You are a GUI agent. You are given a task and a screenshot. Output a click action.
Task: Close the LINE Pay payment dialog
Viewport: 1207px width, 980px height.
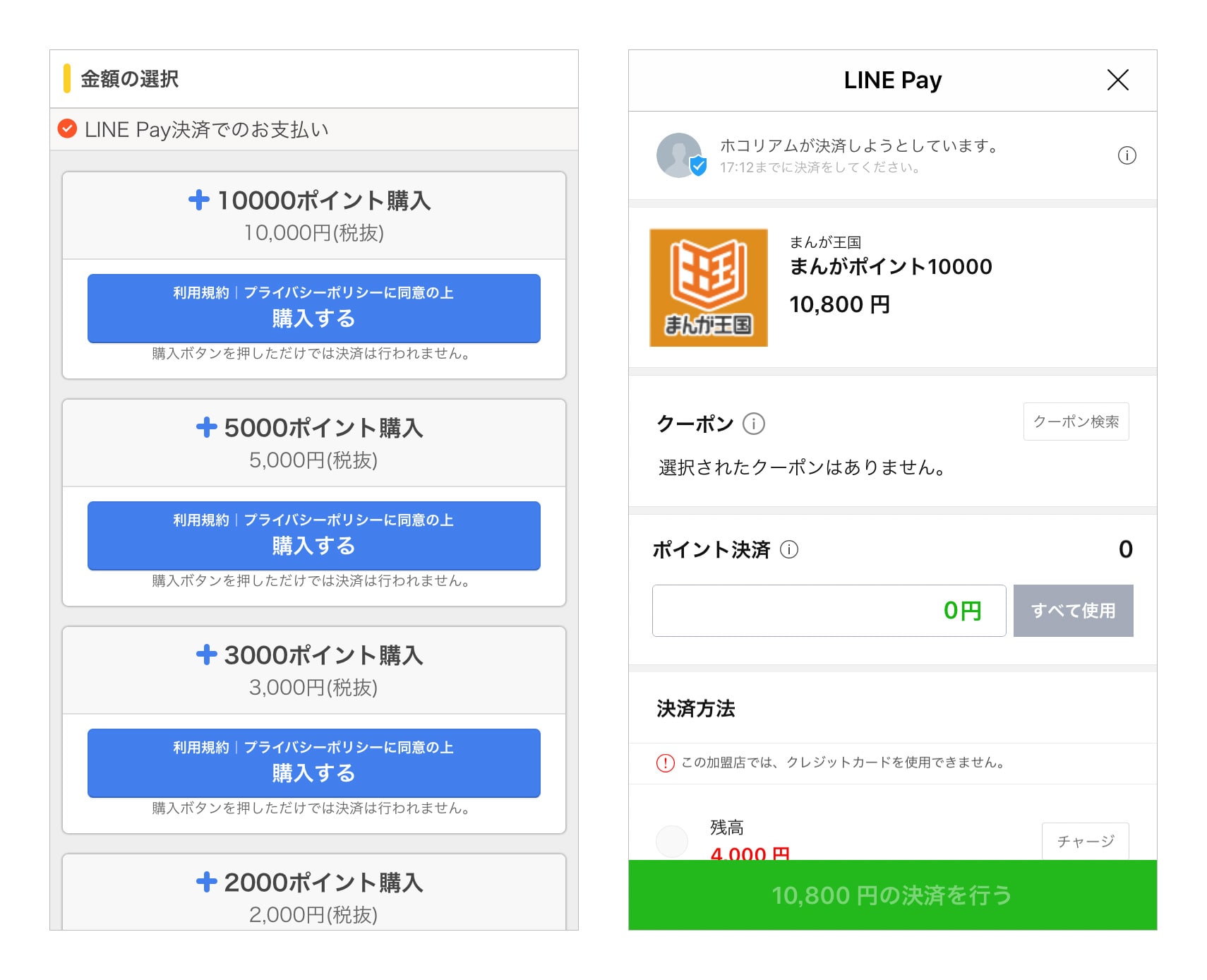pyautogui.click(x=1117, y=80)
